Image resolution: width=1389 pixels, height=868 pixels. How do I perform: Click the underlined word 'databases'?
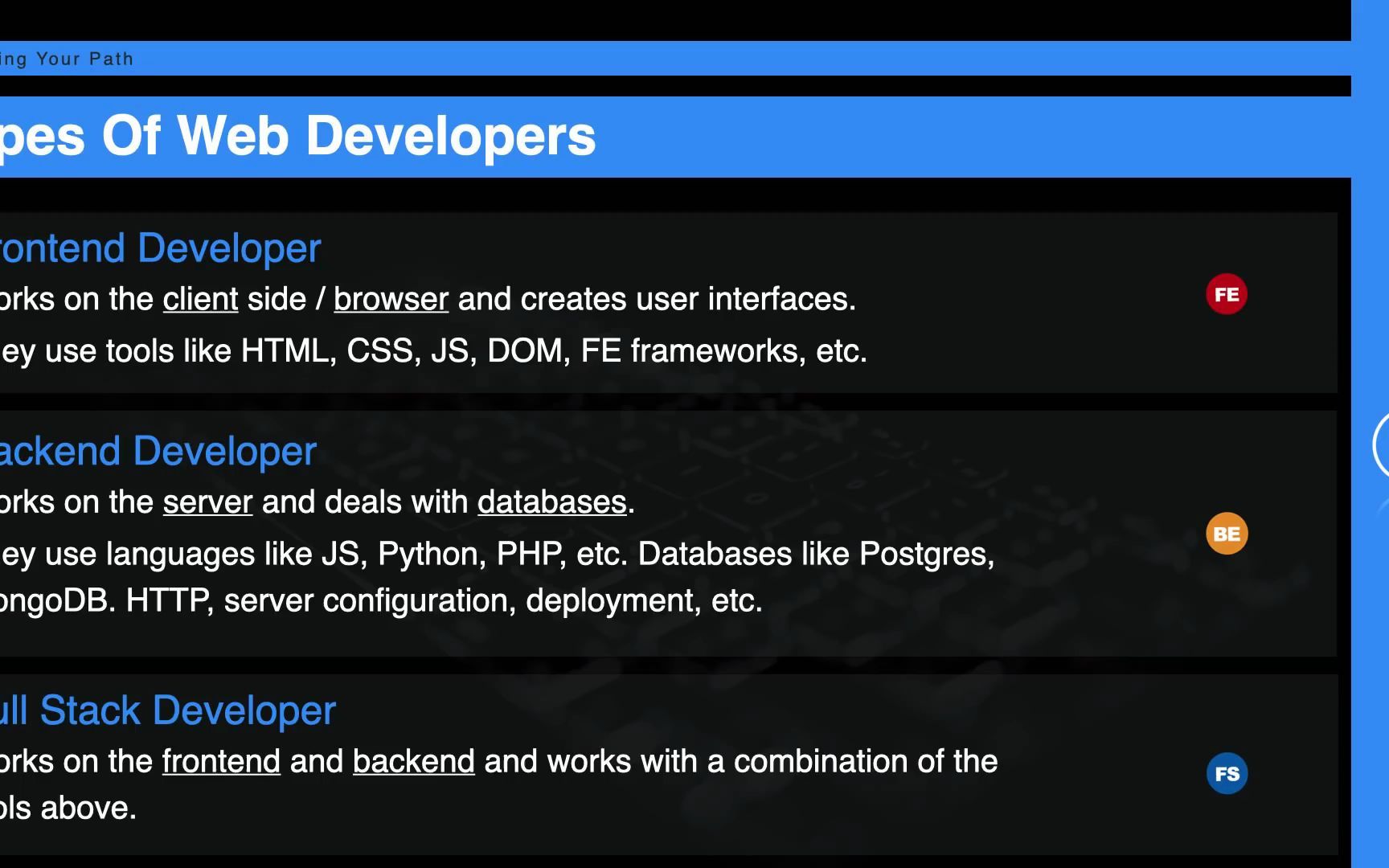[x=552, y=502]
